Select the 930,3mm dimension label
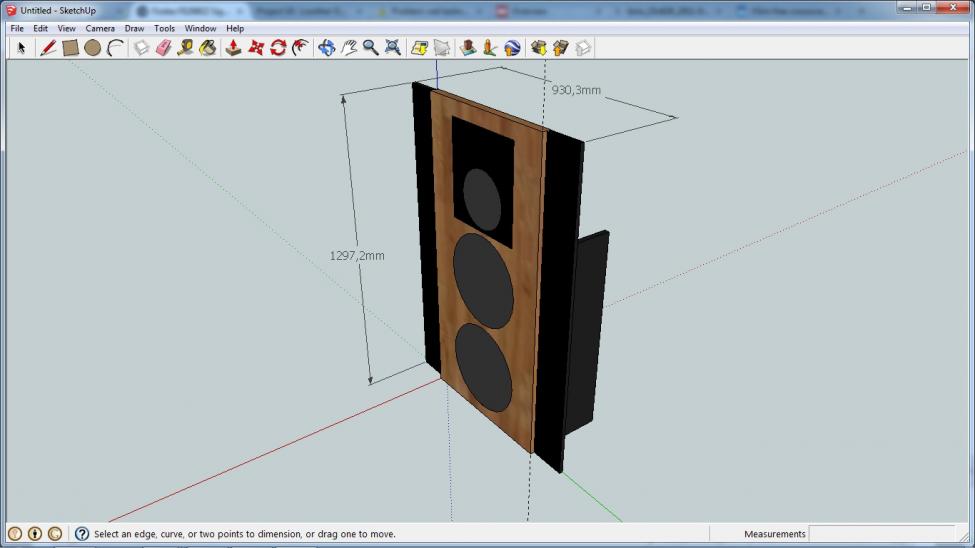The image size is (975, 548). tap(576, 90)
